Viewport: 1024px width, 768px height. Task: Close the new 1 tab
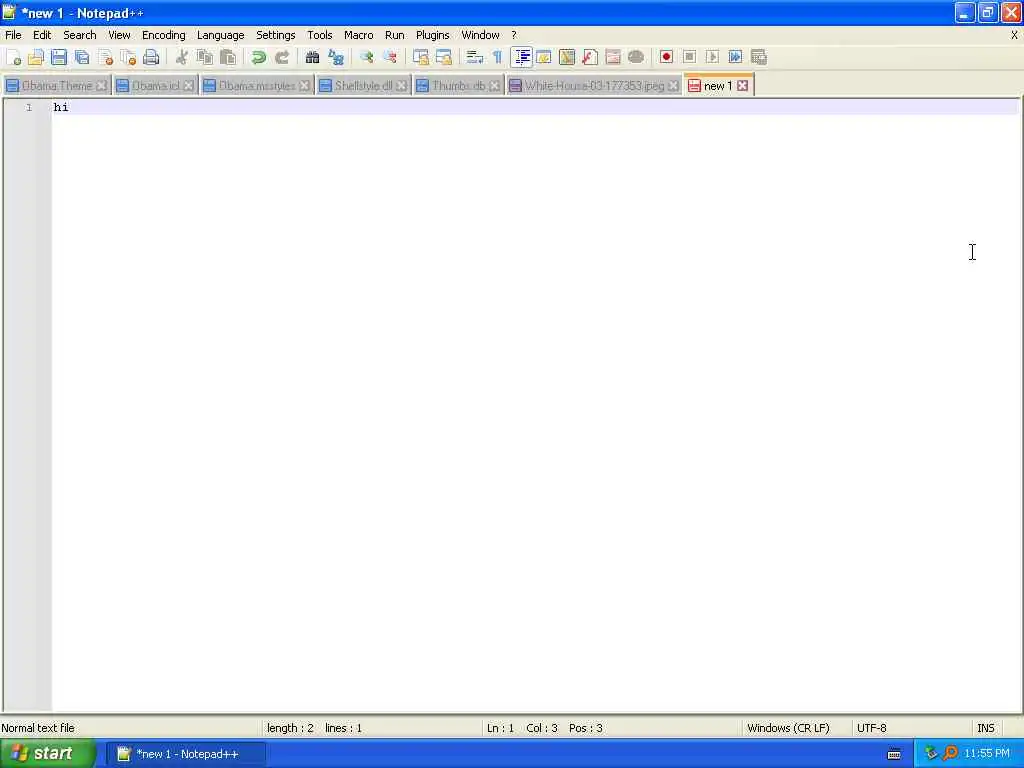pyautogui.click(x=743, y=86)
